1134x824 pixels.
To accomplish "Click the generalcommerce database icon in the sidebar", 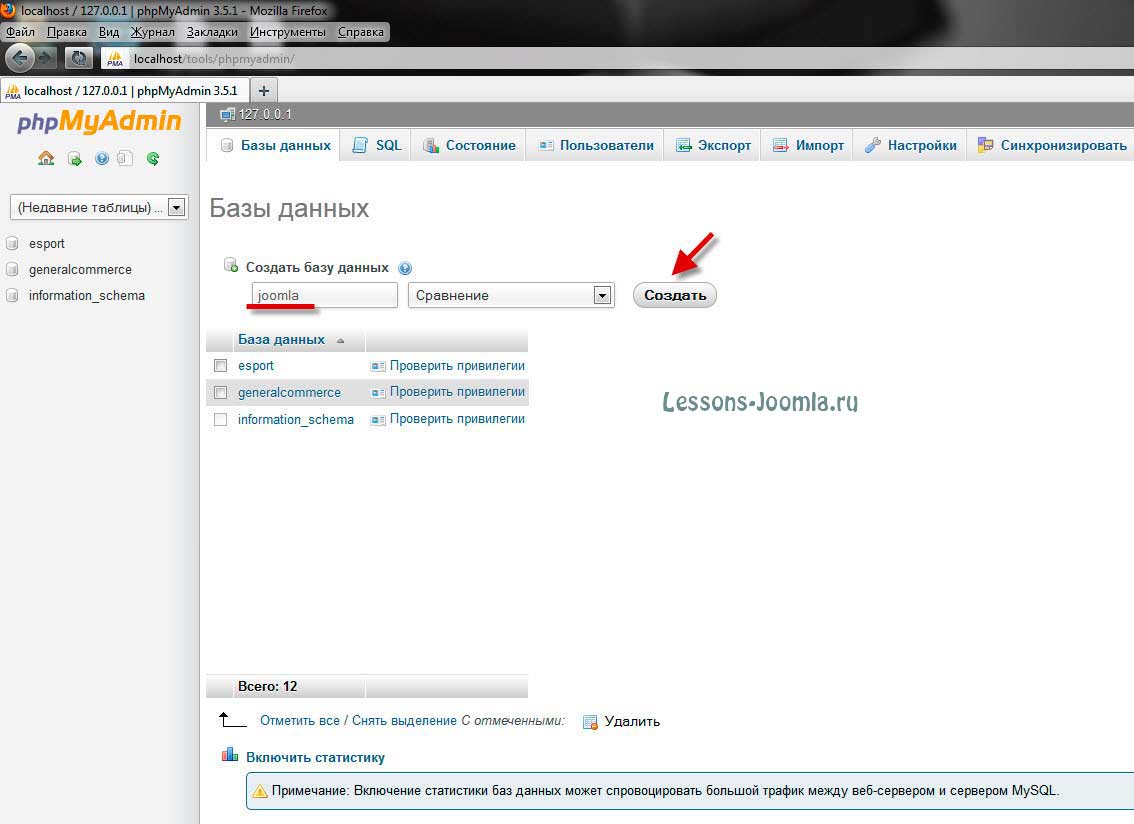I will [x=12, y=269].
